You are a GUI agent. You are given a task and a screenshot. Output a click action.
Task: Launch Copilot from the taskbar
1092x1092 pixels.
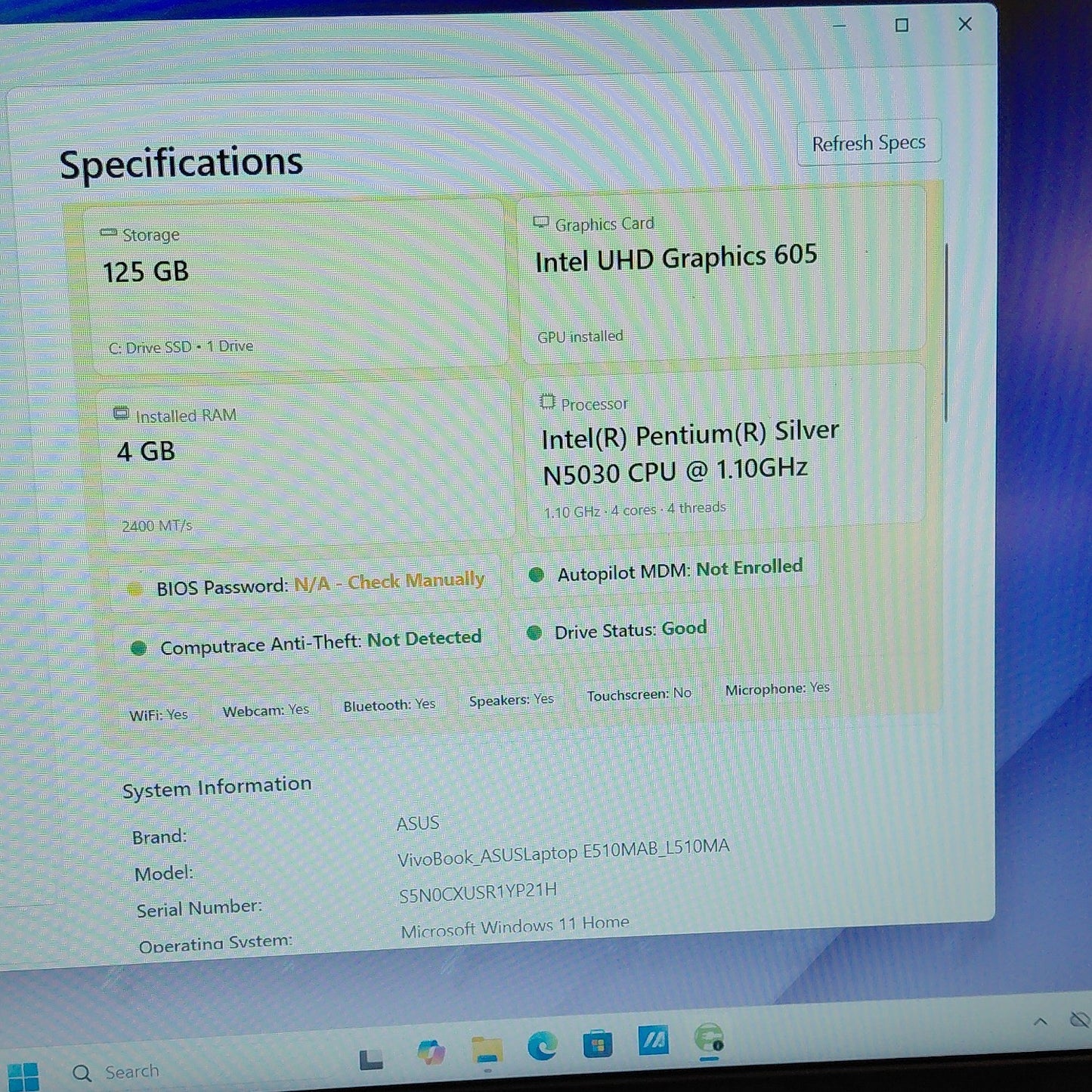click(431, 1052)
